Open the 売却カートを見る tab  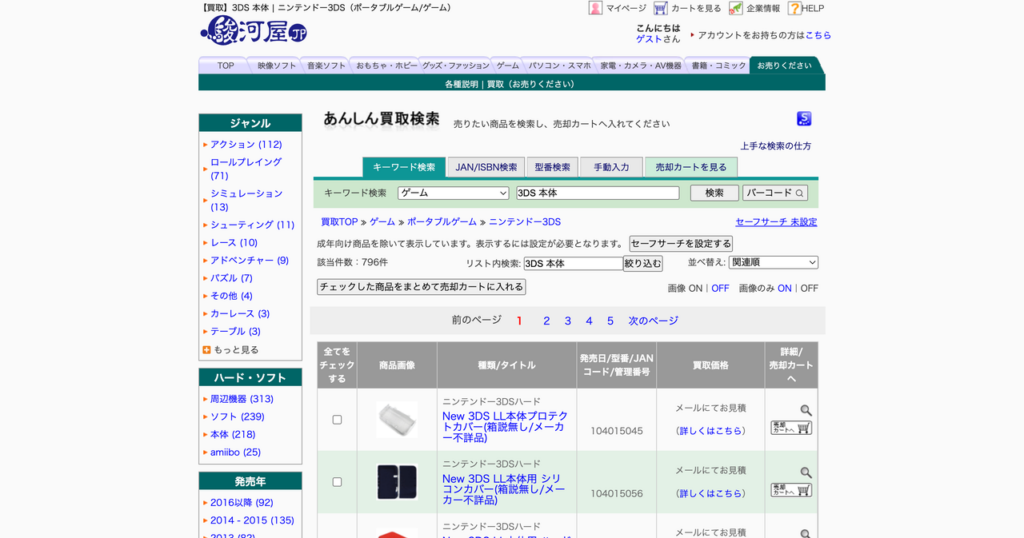691,167
